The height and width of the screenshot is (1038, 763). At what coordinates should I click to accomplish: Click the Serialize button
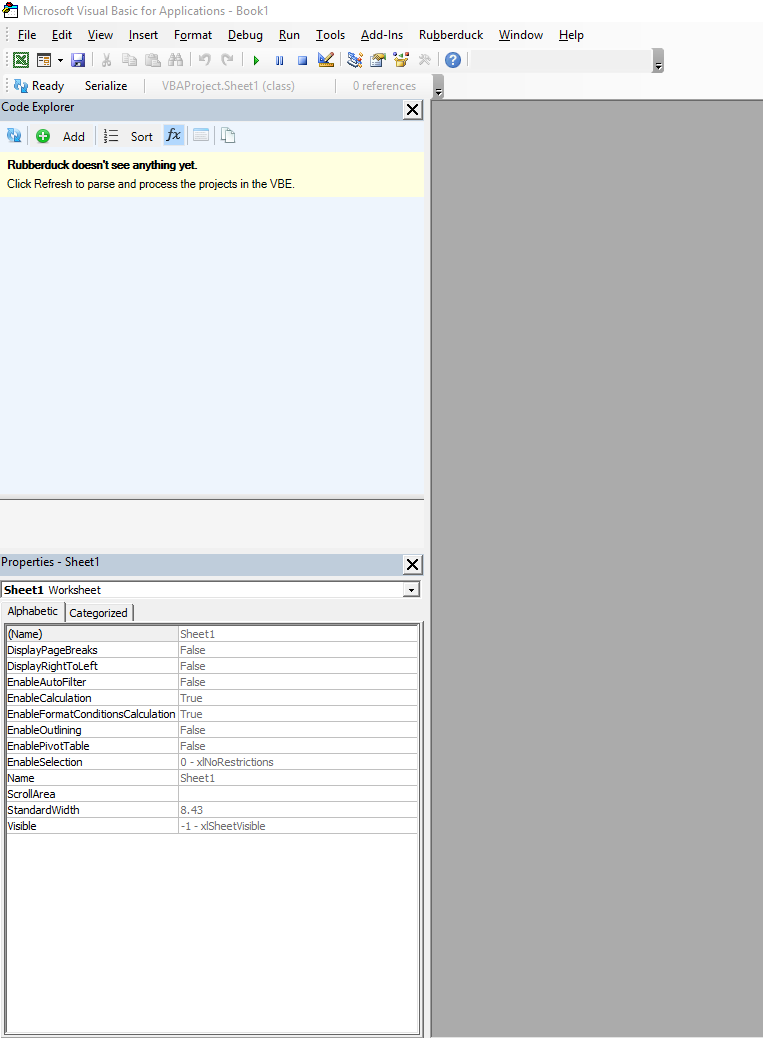click(x=106, y=85)
